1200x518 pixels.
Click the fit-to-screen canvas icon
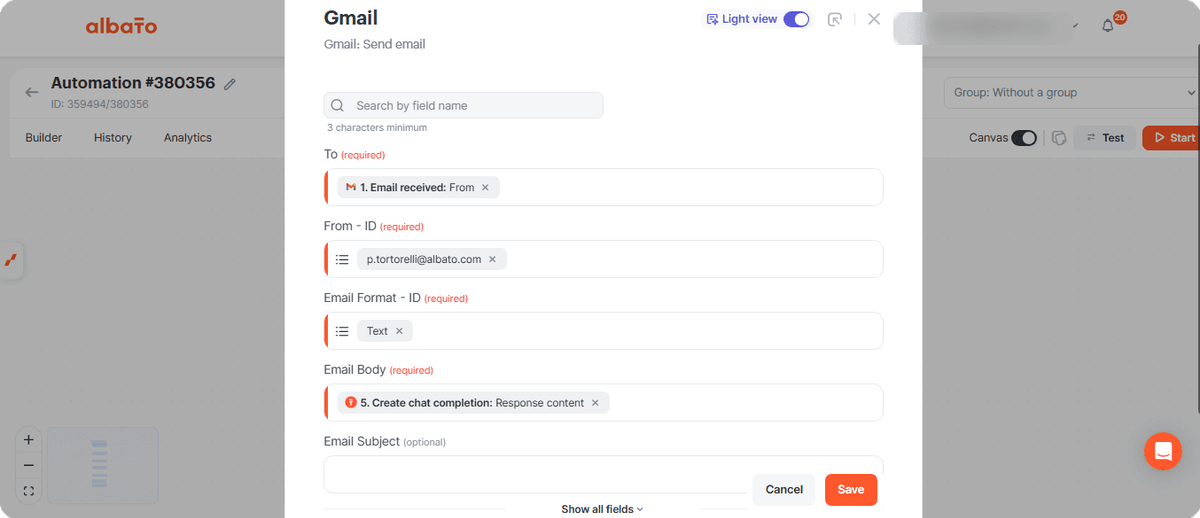point(28,491)
